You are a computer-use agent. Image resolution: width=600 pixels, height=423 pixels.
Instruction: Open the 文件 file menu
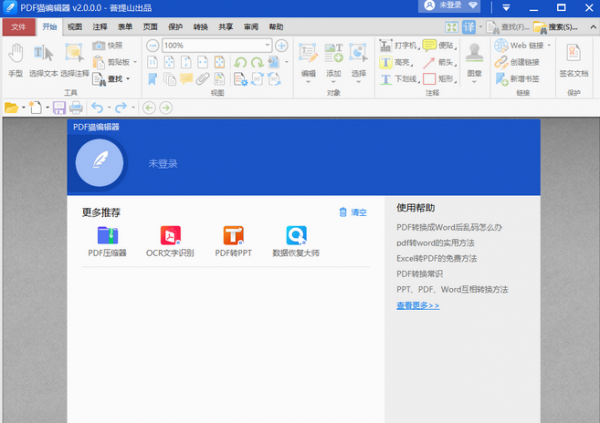point(19,27)
